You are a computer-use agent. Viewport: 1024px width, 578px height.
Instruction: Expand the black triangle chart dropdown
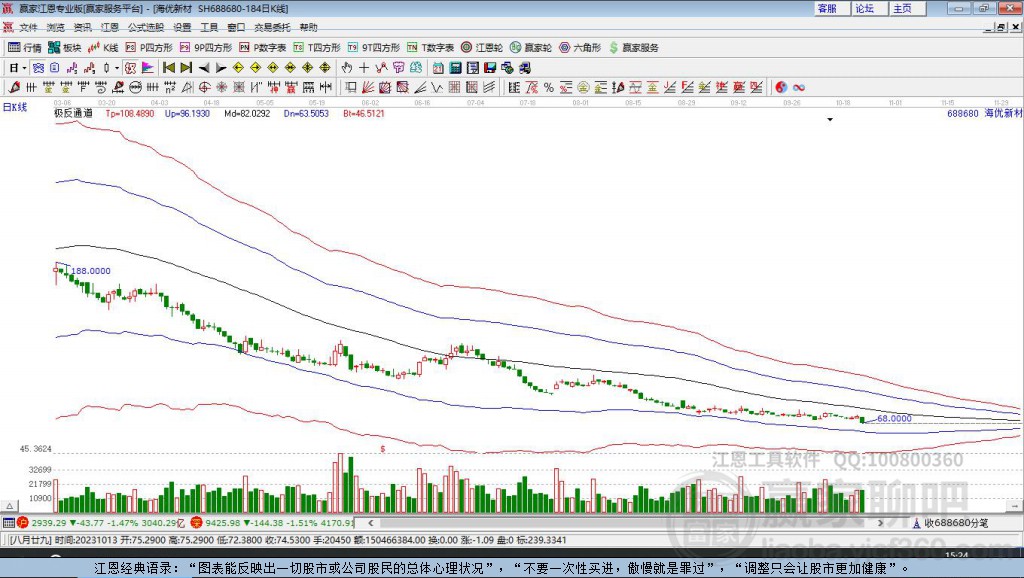(830, 119)
